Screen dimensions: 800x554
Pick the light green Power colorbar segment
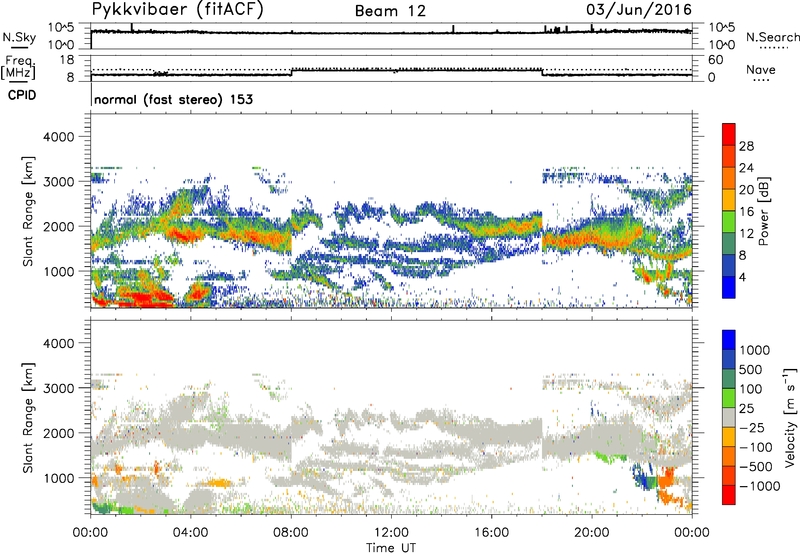[x=729, y=222]
